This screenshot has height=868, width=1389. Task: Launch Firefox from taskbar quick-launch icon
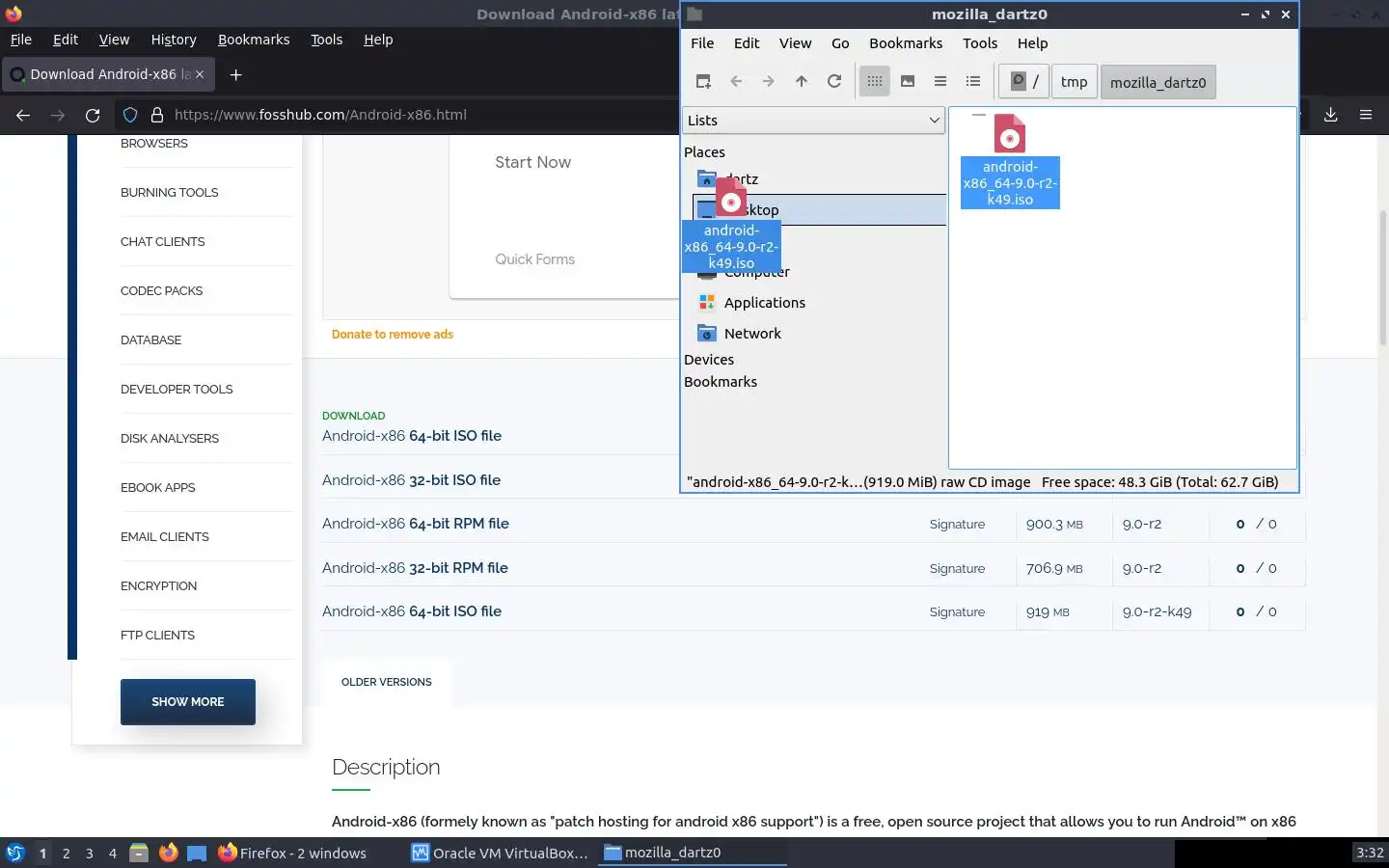[168, 853]
